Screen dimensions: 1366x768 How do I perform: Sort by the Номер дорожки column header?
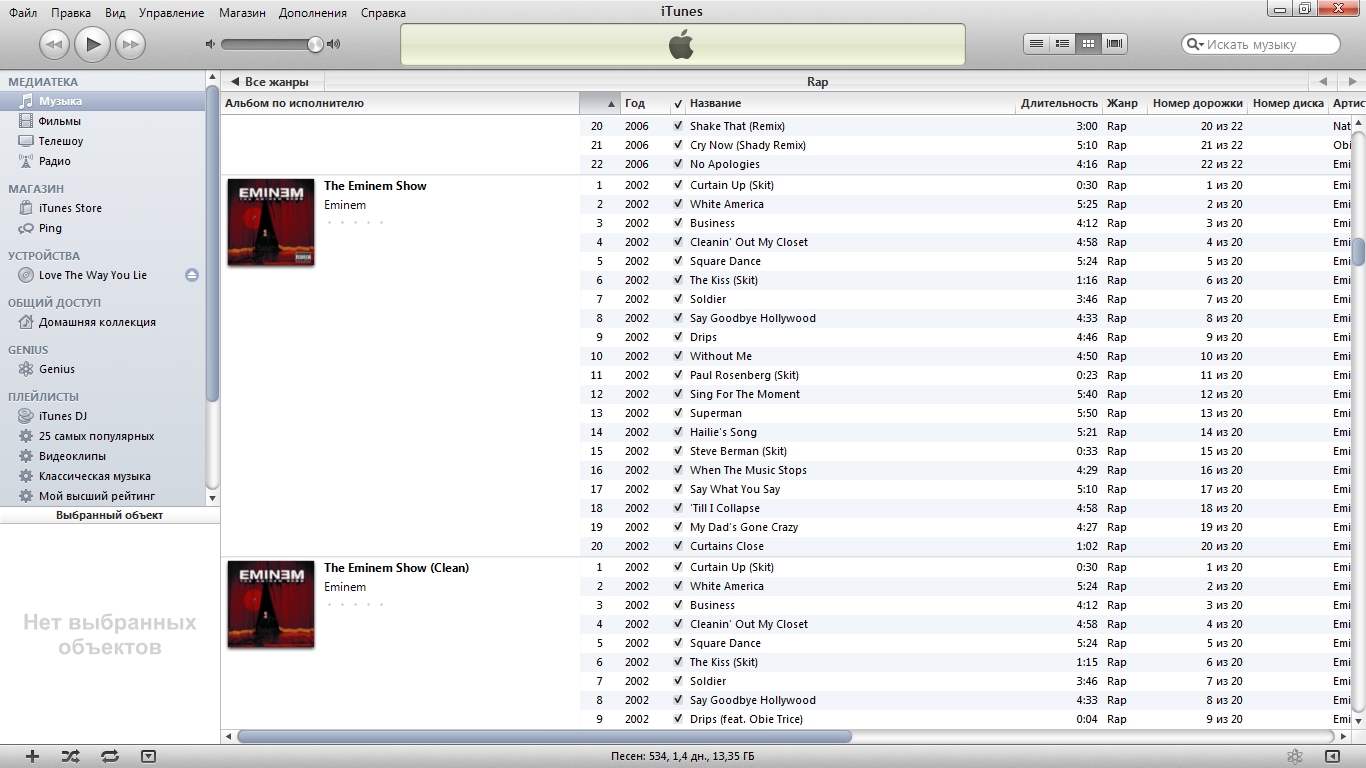click(1198, 103)
